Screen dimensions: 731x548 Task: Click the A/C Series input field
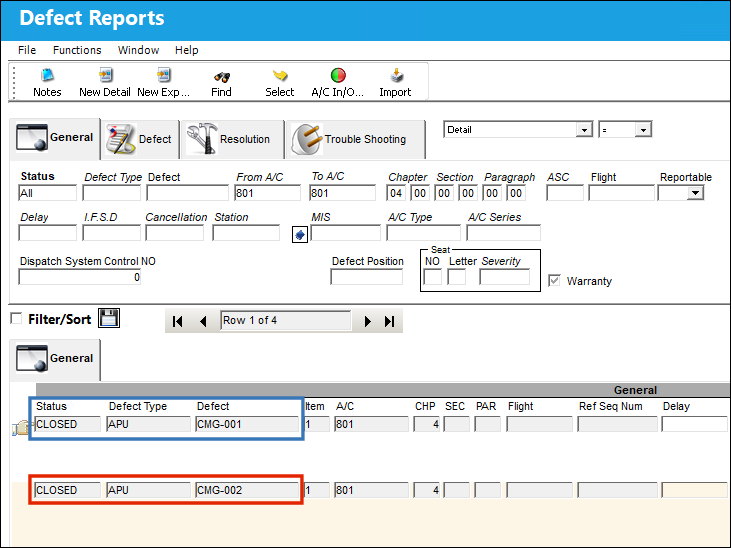(x=503, y=233)
